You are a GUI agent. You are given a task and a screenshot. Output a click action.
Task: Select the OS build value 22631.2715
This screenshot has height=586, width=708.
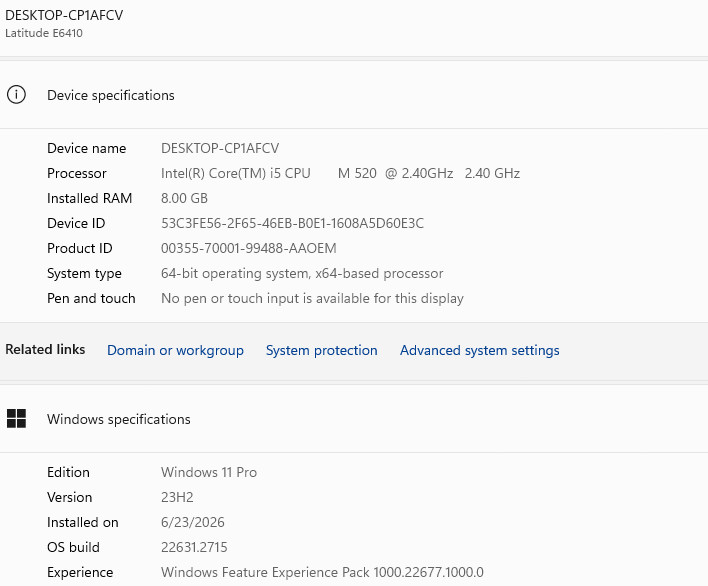[x=194, y=547]
